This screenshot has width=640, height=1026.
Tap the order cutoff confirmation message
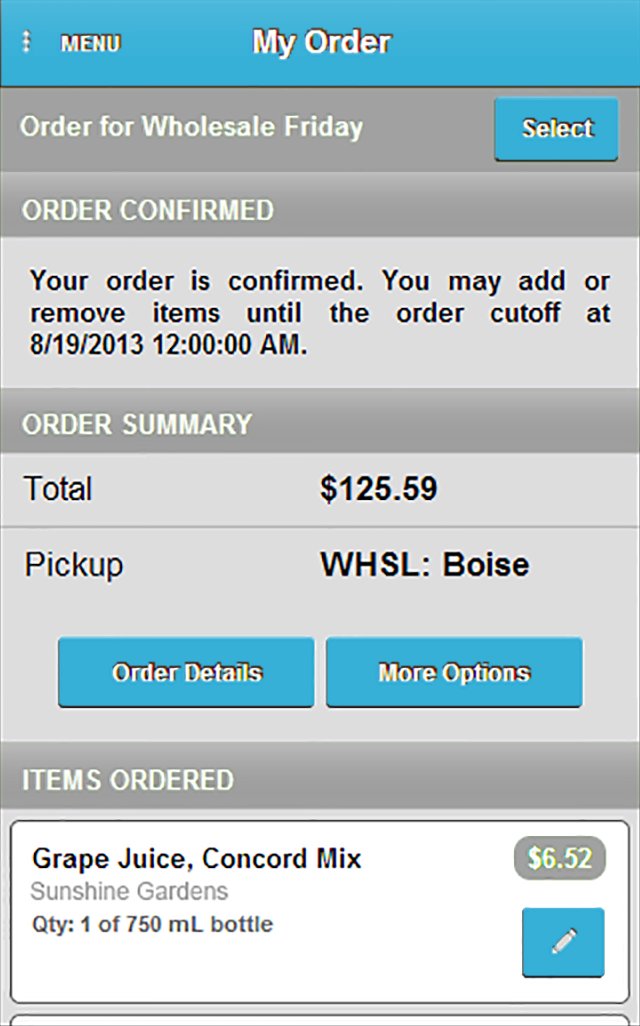(320, 312)
